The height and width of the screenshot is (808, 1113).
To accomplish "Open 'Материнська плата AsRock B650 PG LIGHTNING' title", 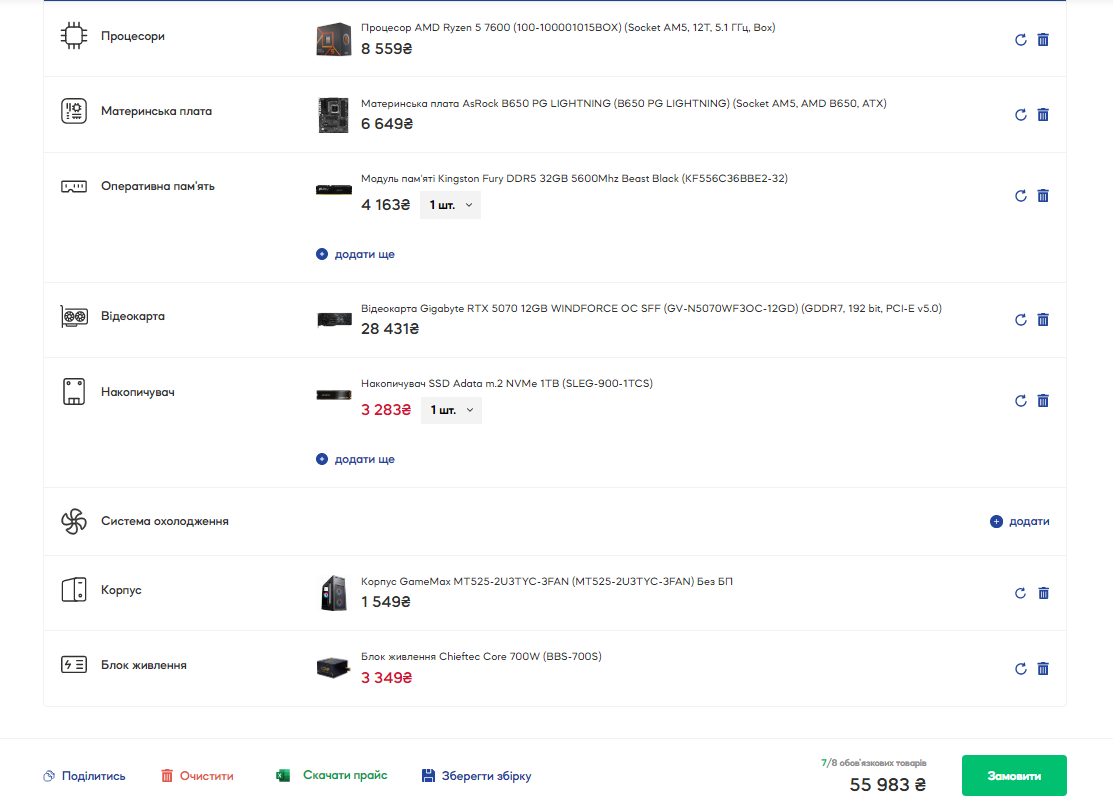I will pyautogui.click(x=623, y=104).
